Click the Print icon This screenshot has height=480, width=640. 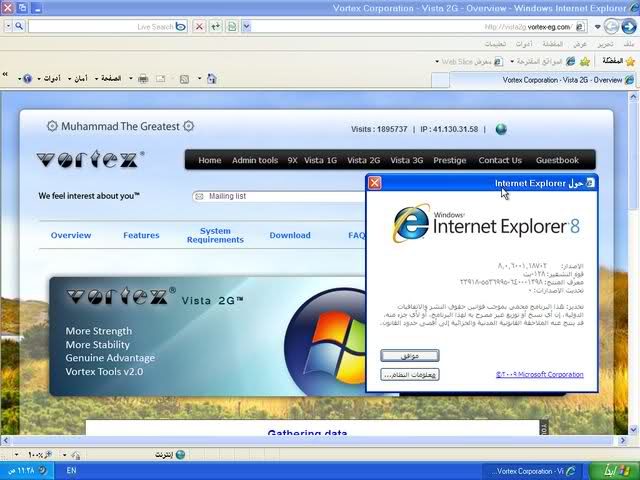(143, 78)
